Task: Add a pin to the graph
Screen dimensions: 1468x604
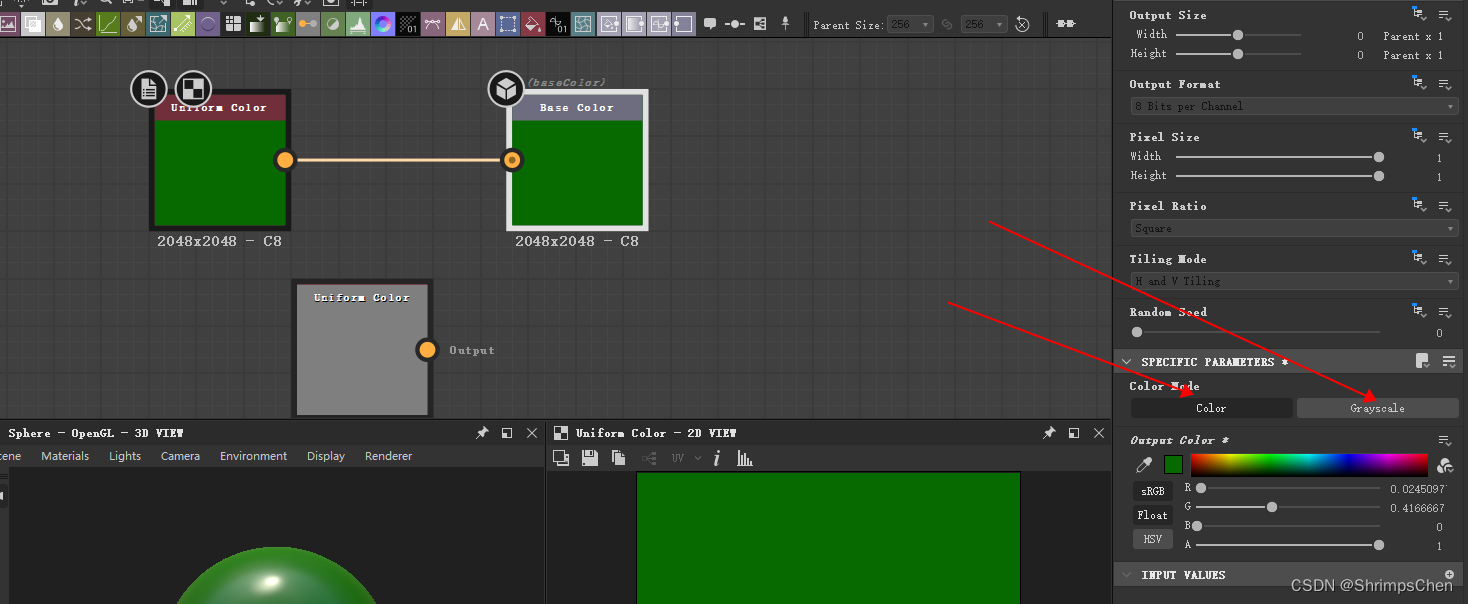Action: 785,23
